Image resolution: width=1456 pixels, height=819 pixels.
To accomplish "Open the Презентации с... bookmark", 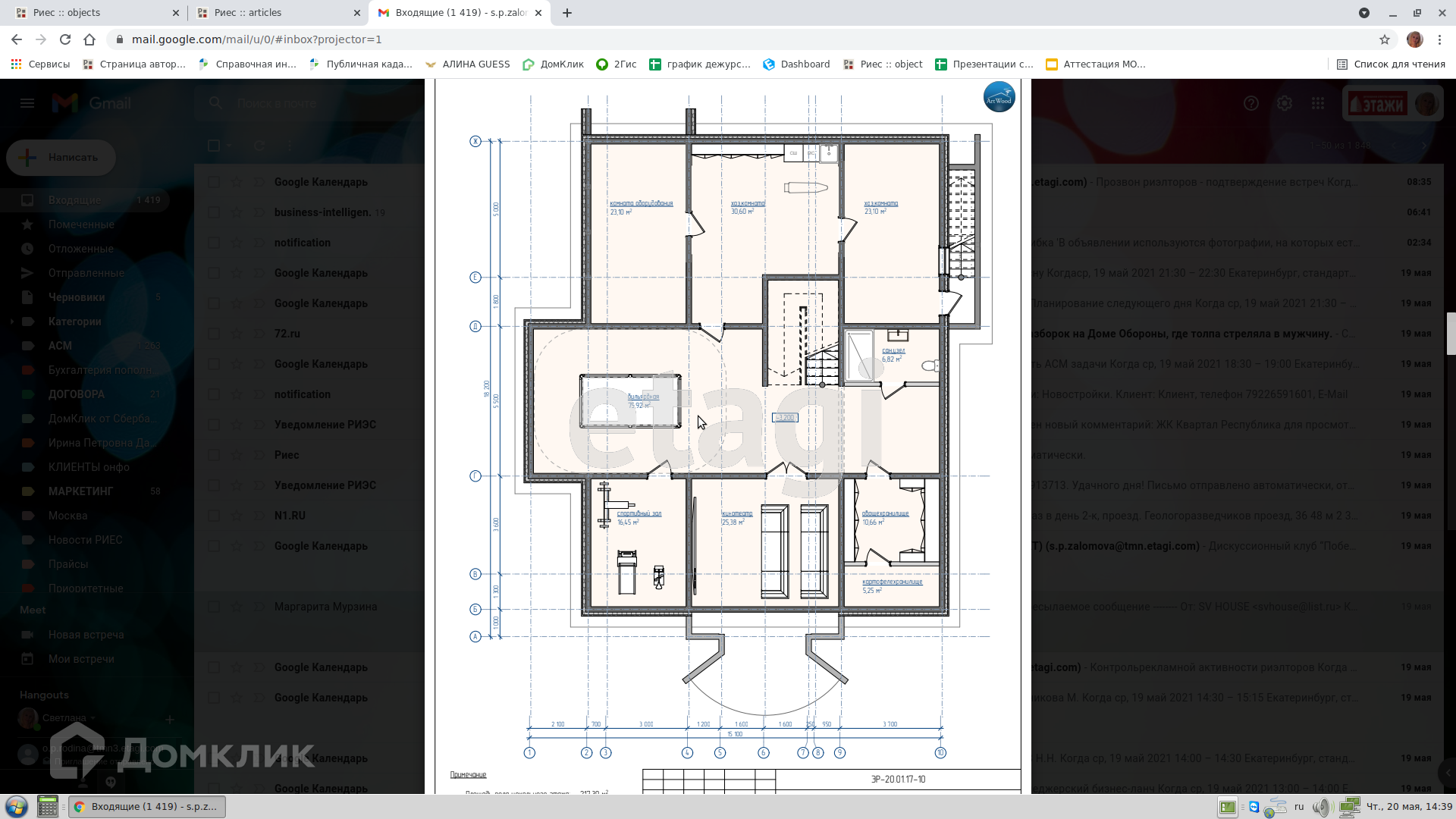I will pos(984,64).
